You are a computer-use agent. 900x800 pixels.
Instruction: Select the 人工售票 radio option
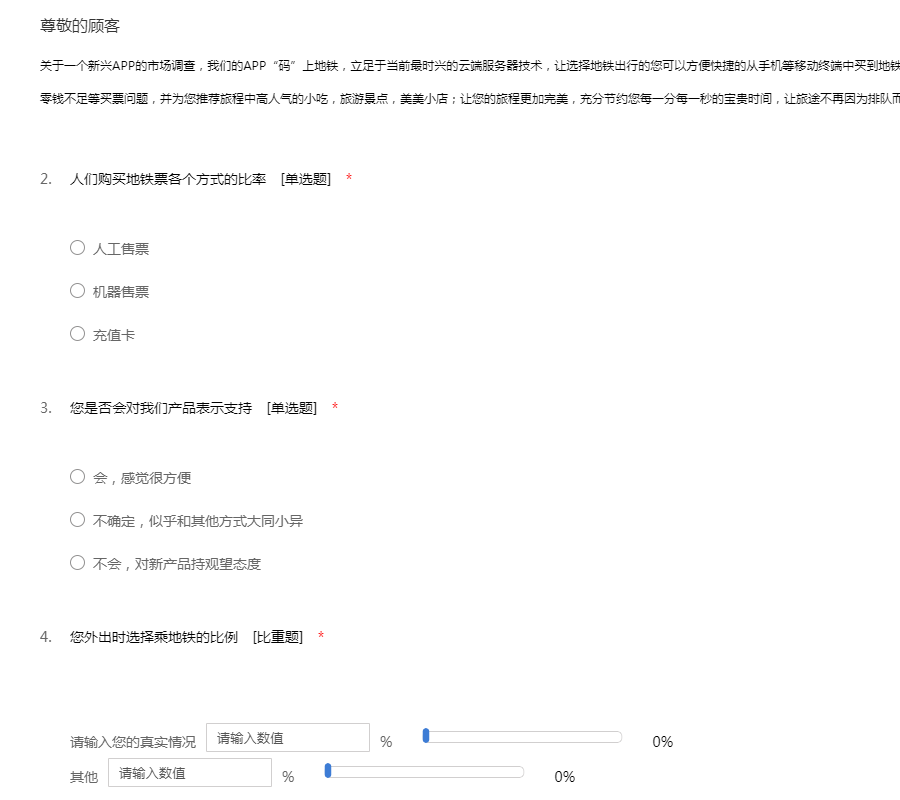click(78, 248)
